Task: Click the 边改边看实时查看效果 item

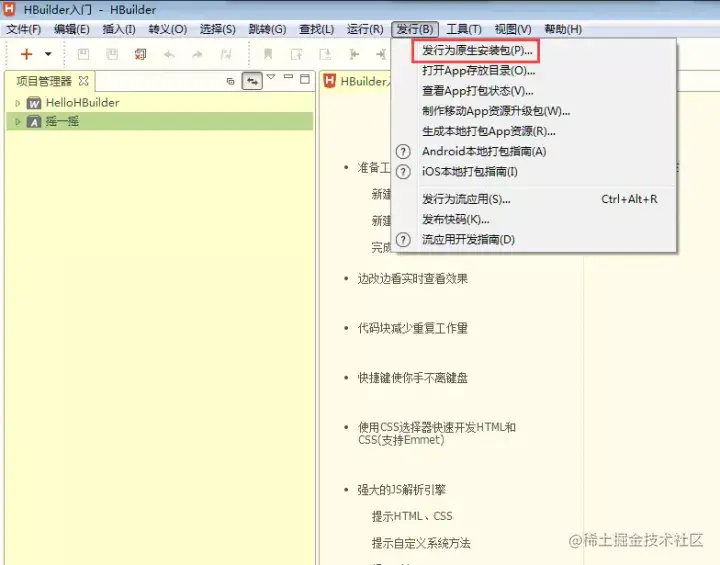Action: click(x=412, y=279)
